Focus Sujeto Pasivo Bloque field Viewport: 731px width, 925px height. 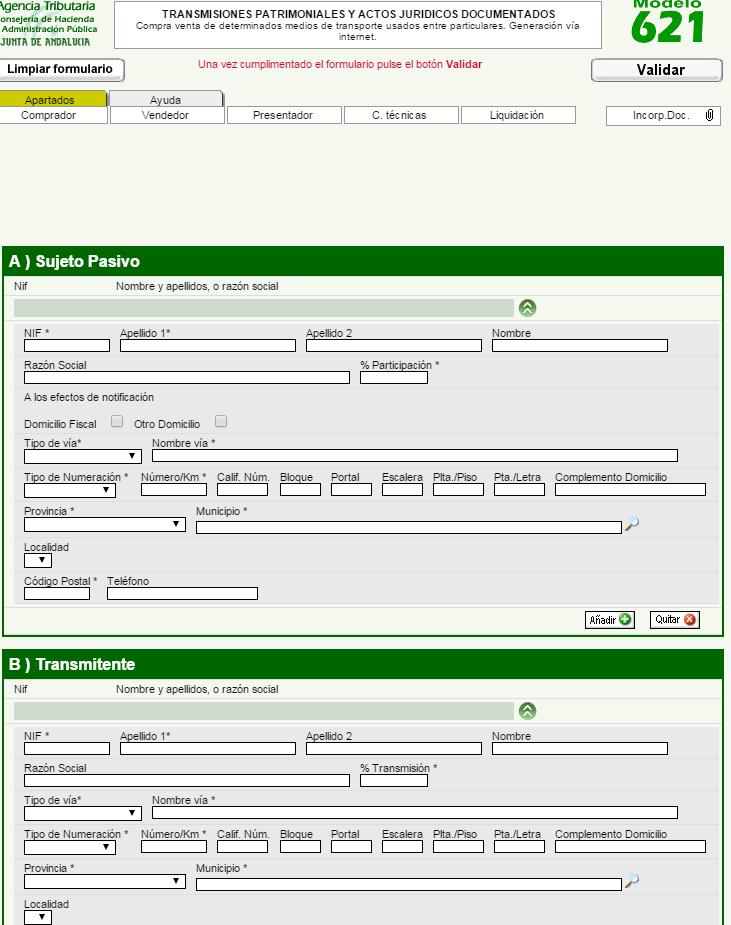point(300,490)
